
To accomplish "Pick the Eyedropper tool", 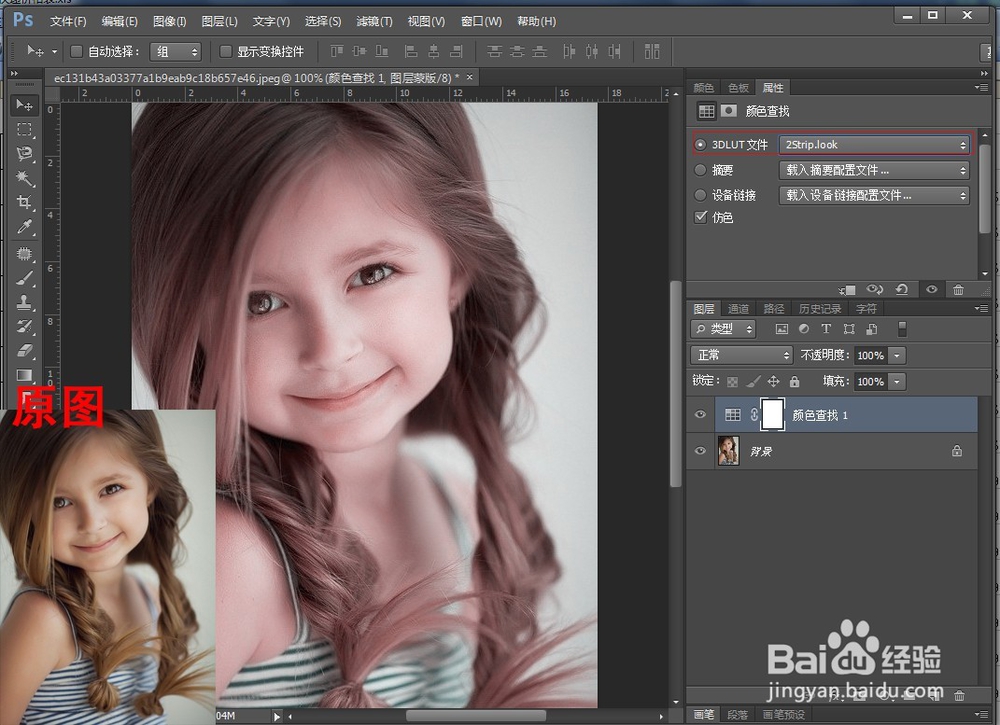I will pos(25,228).
